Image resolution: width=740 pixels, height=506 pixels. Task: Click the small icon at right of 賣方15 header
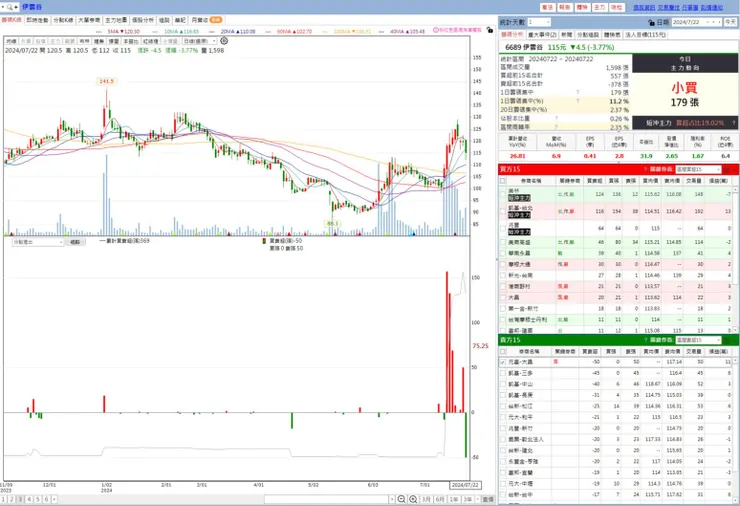[727, 340]
